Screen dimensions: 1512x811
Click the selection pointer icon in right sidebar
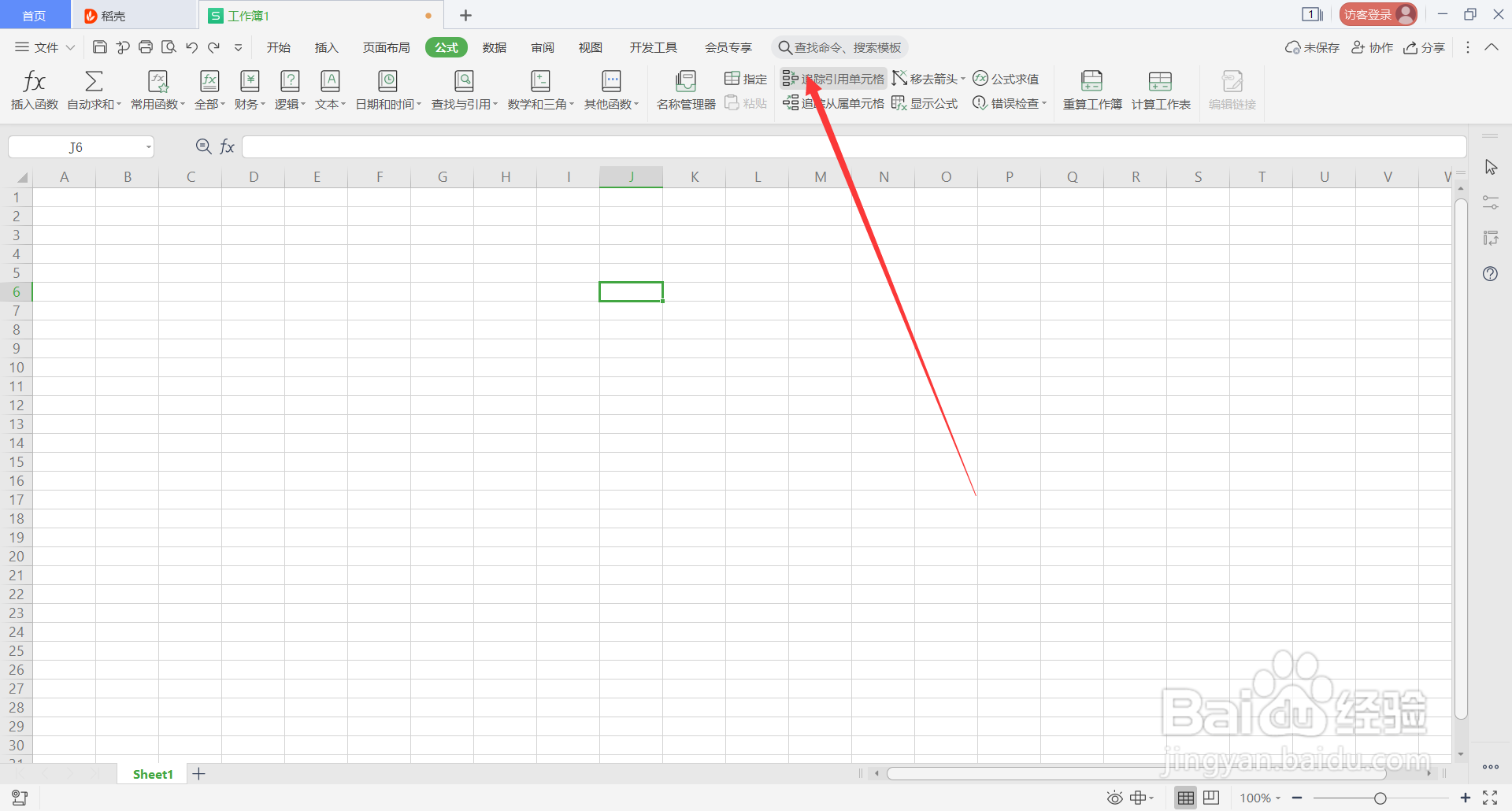[x=1491, y=167]
